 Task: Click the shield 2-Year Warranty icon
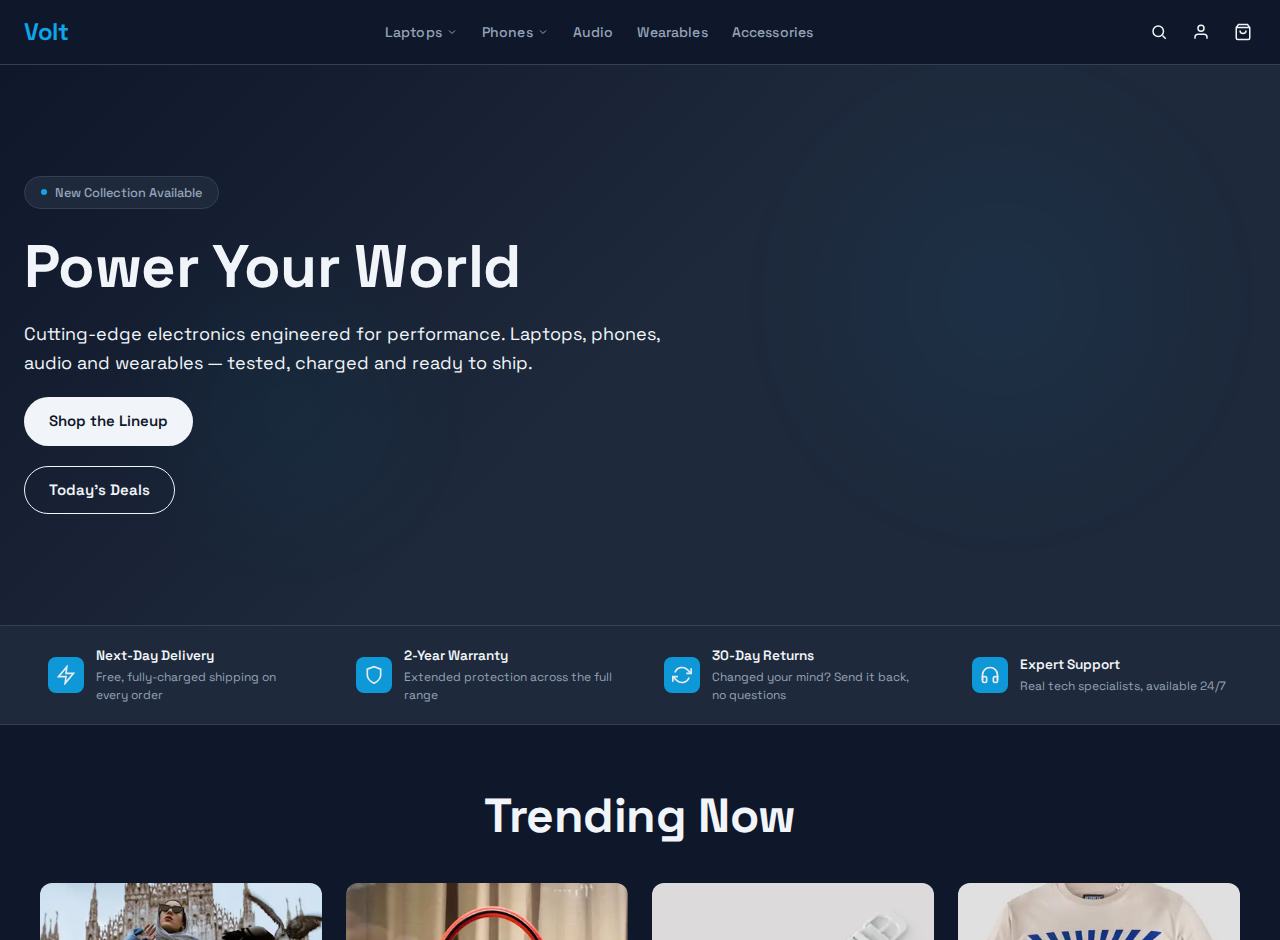(374, 675)
